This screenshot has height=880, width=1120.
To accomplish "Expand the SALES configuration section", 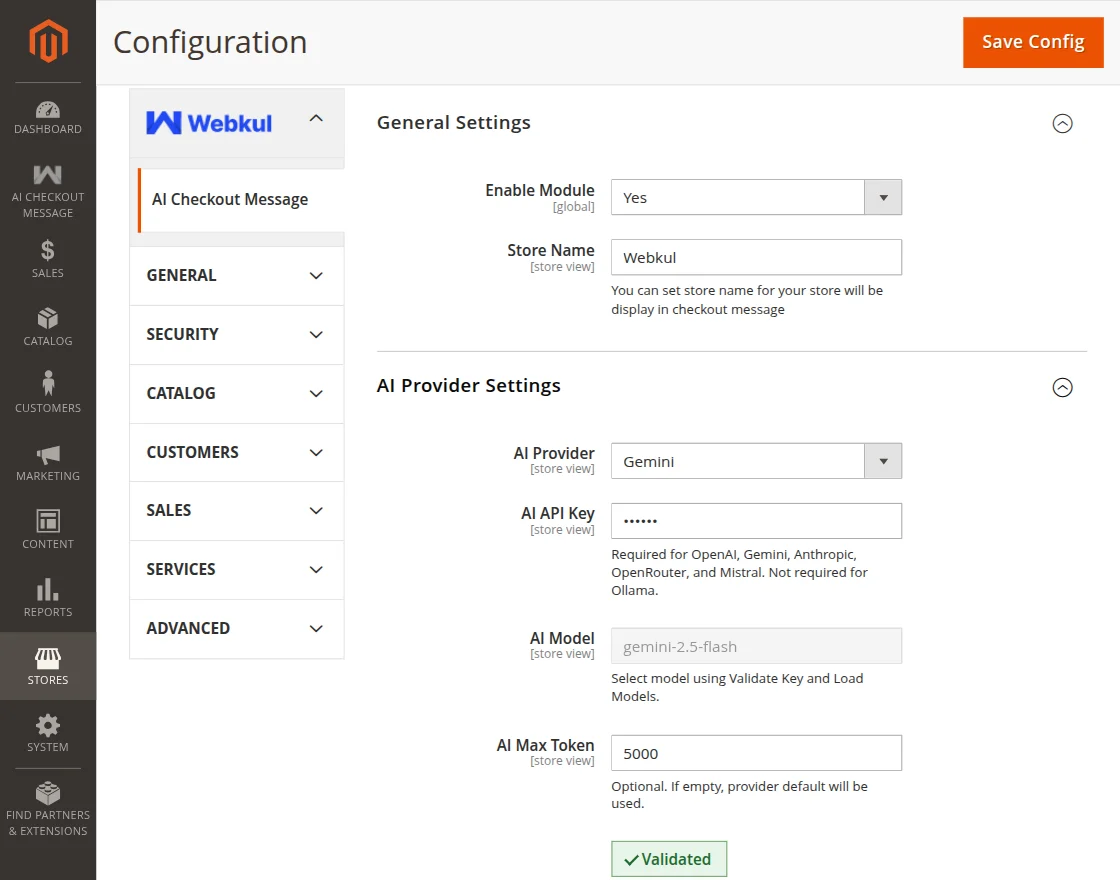I will pos(236,511).
